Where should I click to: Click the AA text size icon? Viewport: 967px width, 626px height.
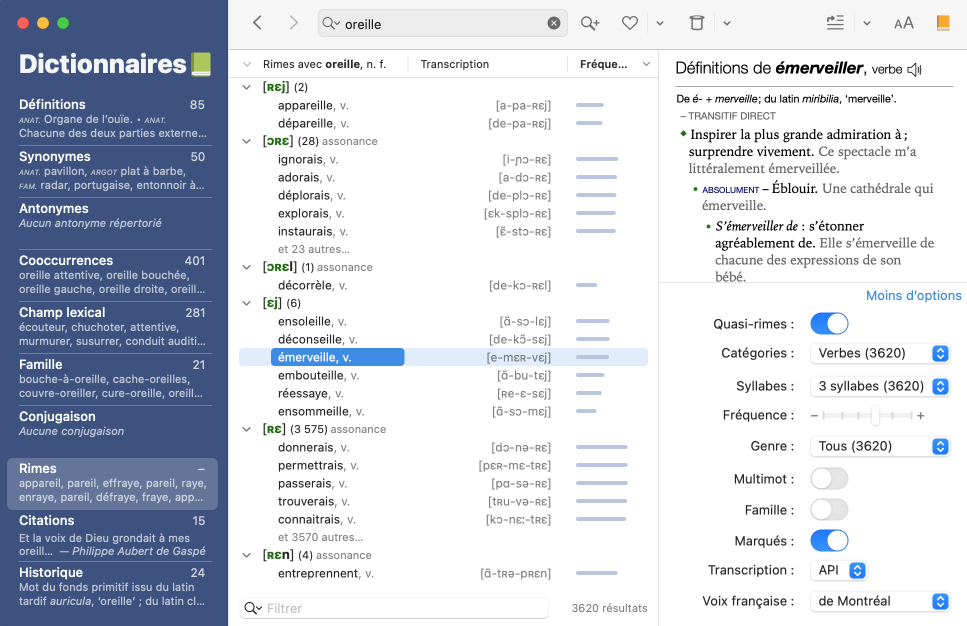[x=904, y=23]
